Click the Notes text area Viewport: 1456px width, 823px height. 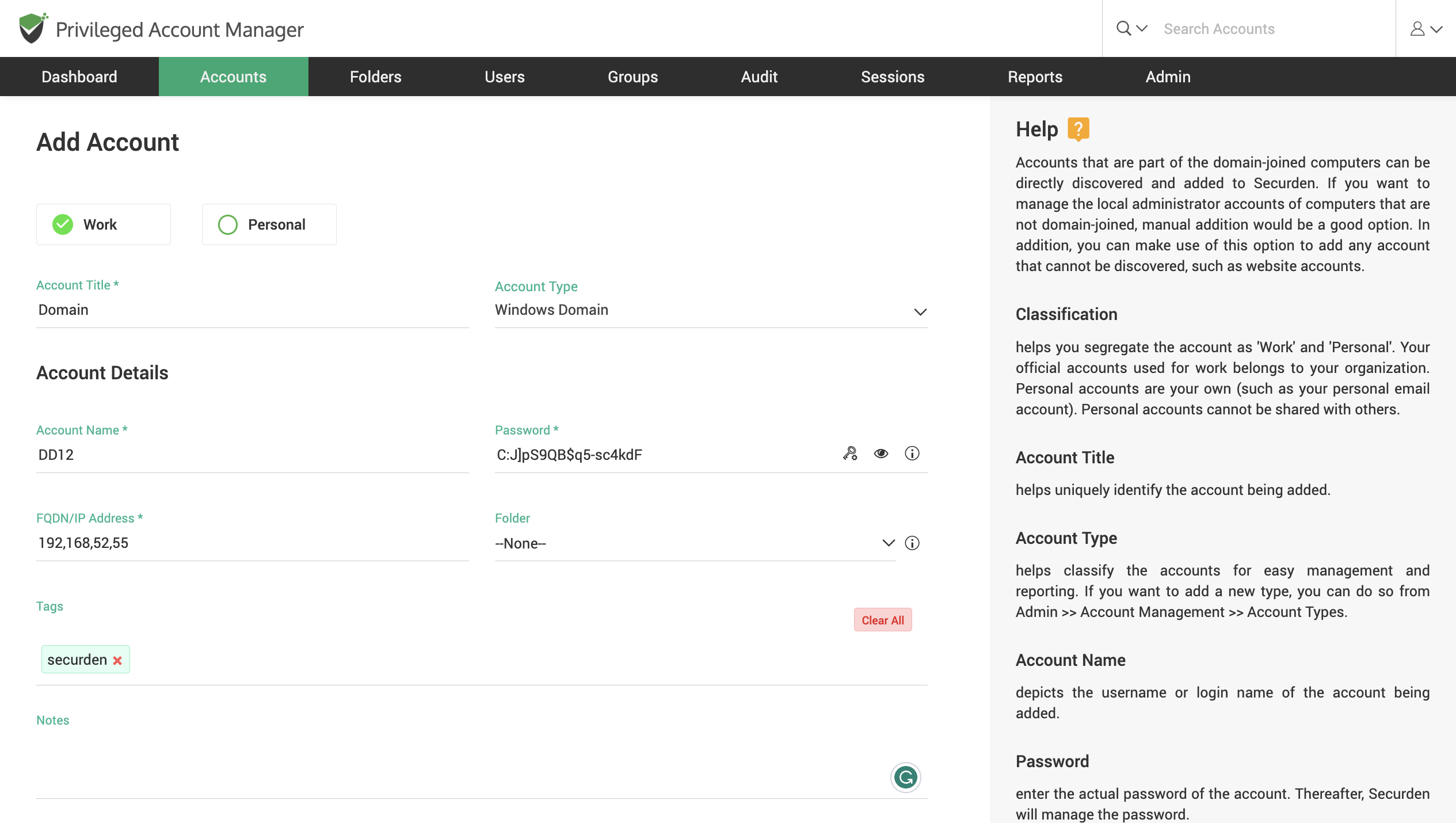pyautogui.click(x=482, y=765)
